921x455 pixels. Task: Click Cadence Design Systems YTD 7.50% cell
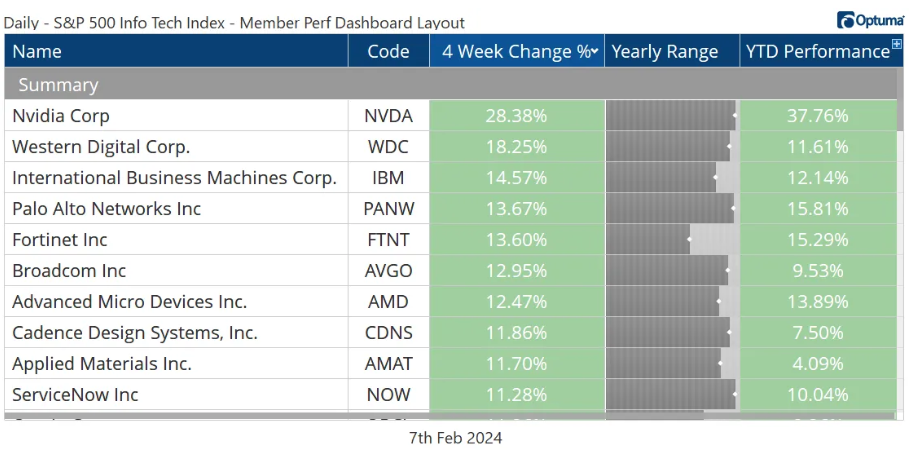pos(817,333)
